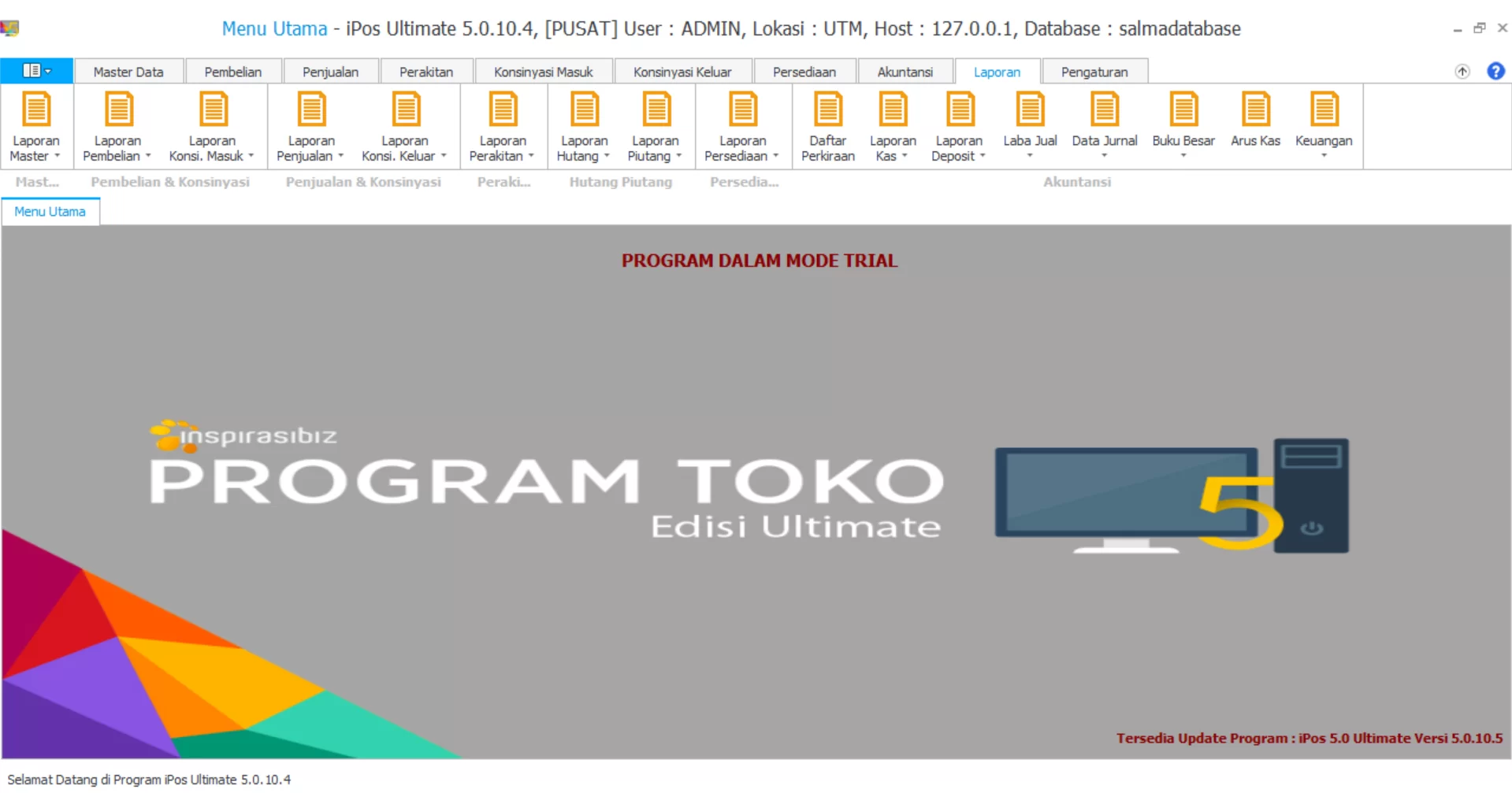This screenshot has height=793, width=1512.
Task: Expand the Laporan Konsi. Masuk menu
Action: pyautogui.click(x=251, y=156)
